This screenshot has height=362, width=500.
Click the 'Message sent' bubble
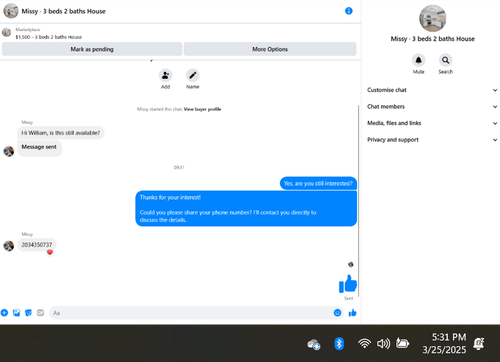click(x=39, y=148)
